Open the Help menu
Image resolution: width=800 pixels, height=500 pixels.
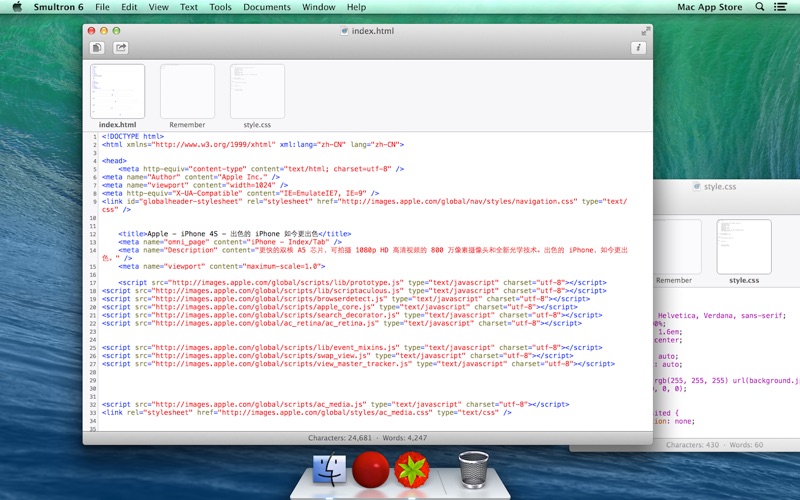point(356,7)
